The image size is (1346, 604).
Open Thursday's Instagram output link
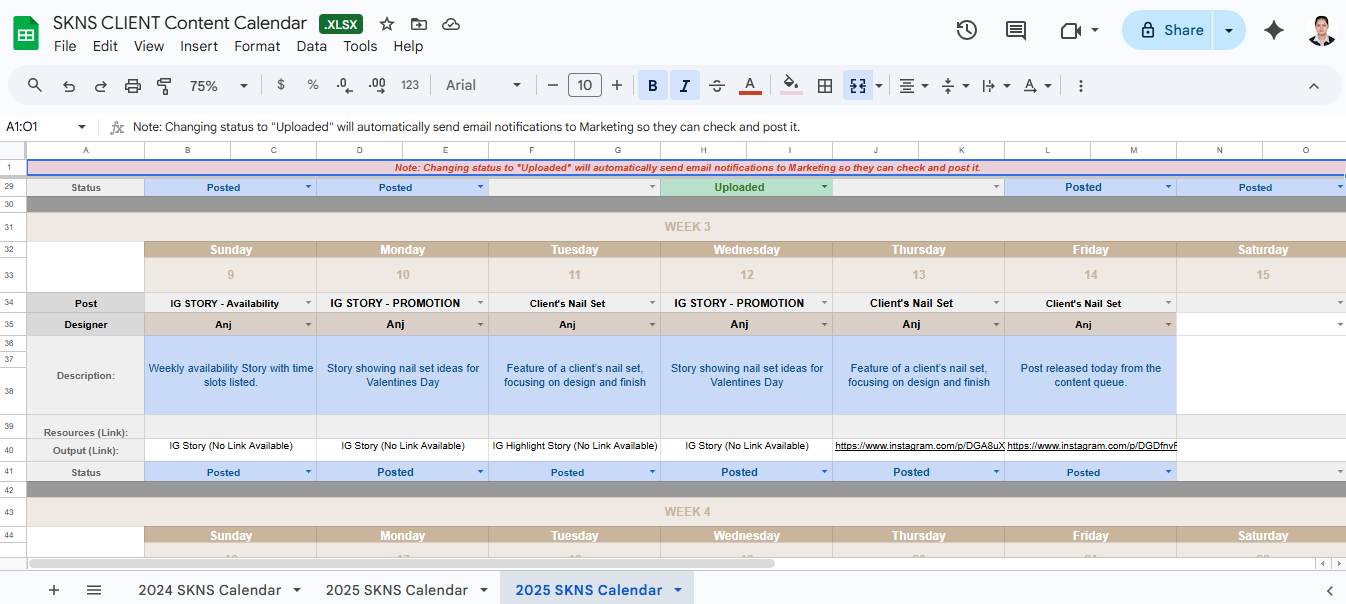[x=919, y=445]
